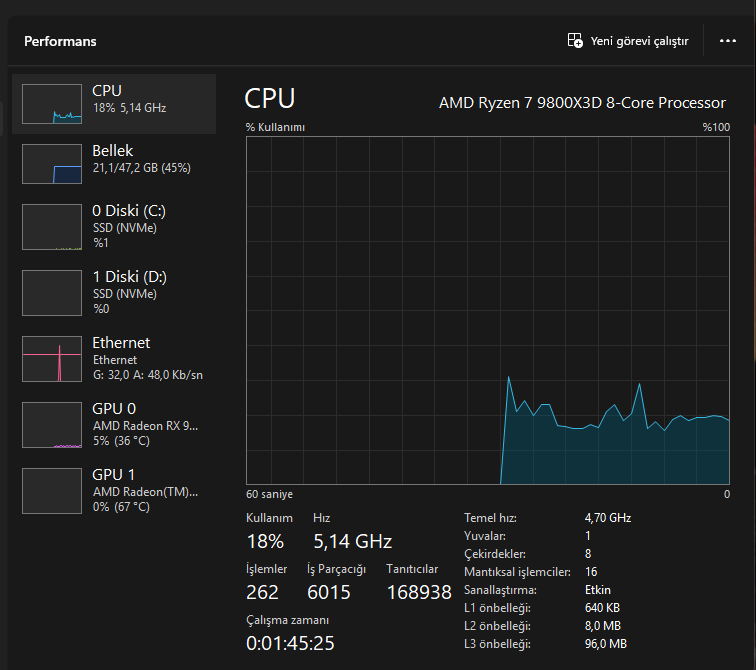
Task: Open the three-dot more options menu
Action: (x=728, y=41)
